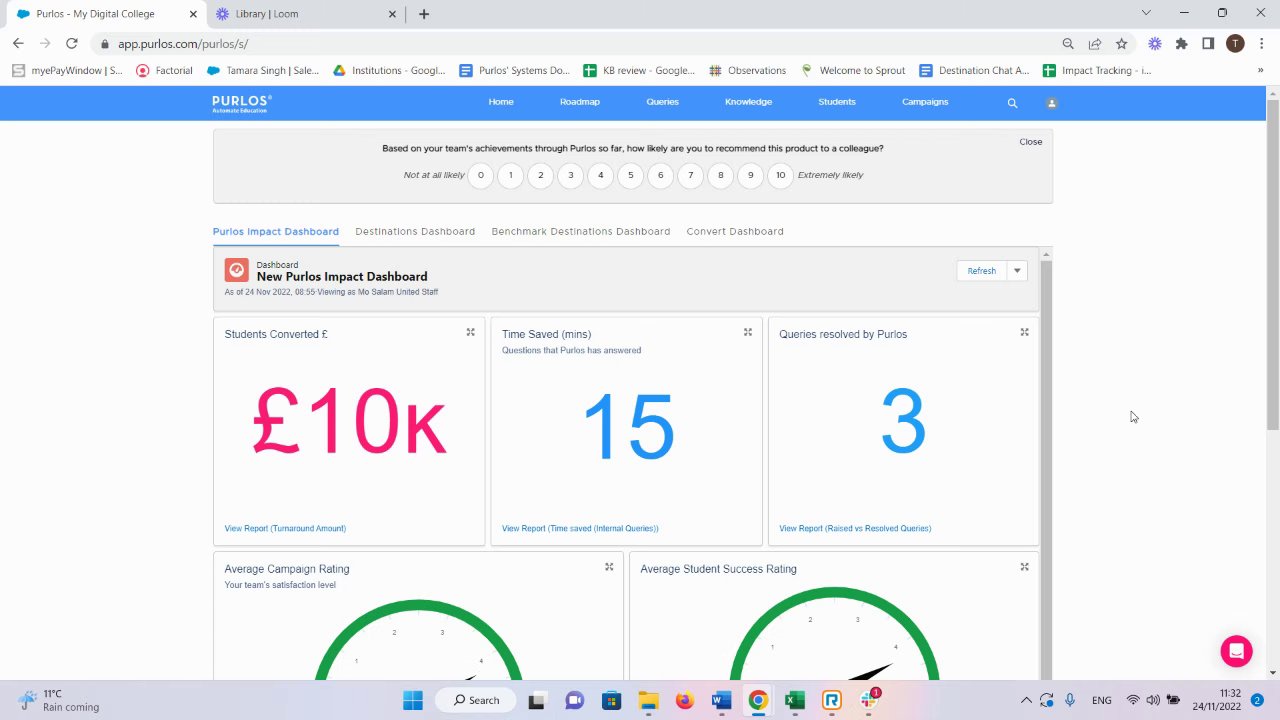The image size is (1280, 720).
Task: Click the Windows taskbar Search box
Action: (475, 700)
